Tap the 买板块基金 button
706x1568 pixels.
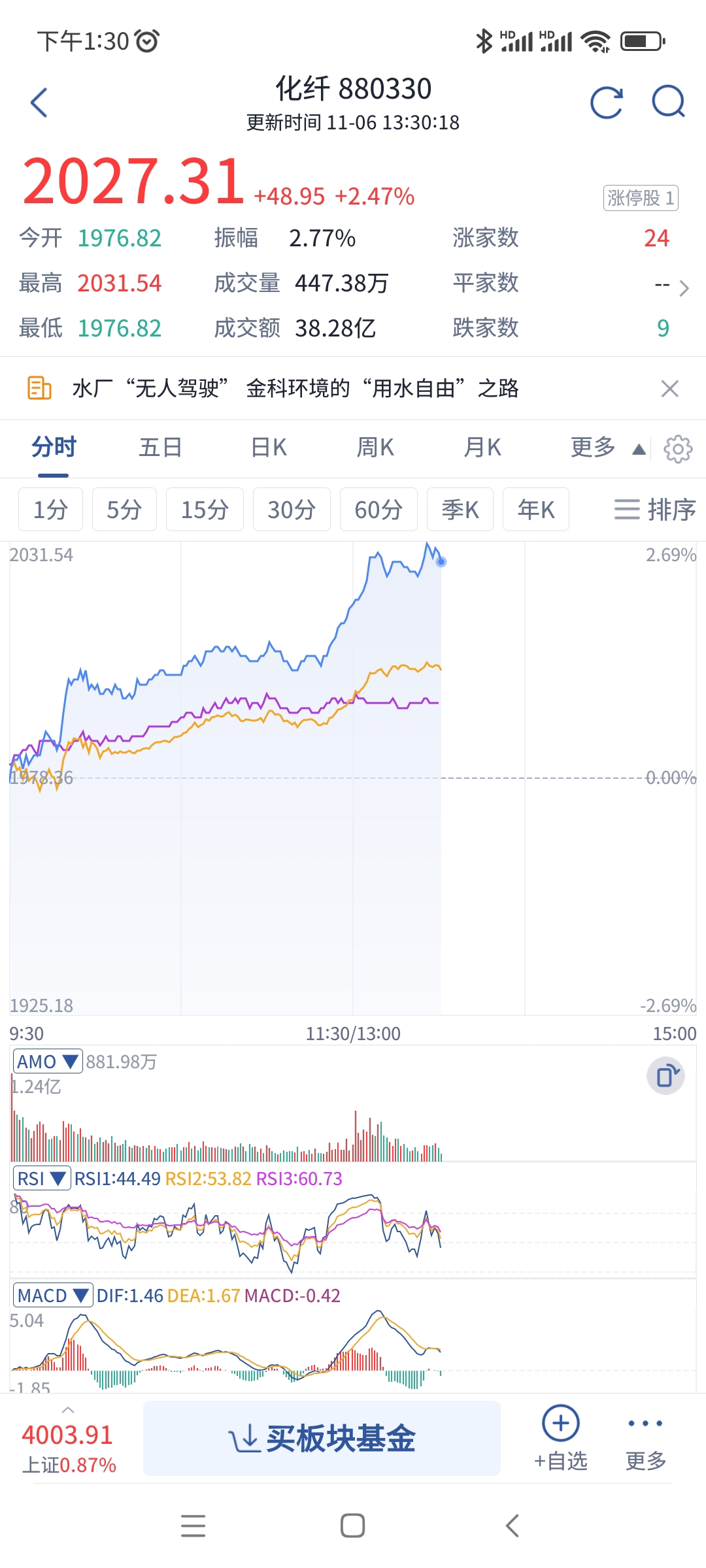coord(322,1439)
